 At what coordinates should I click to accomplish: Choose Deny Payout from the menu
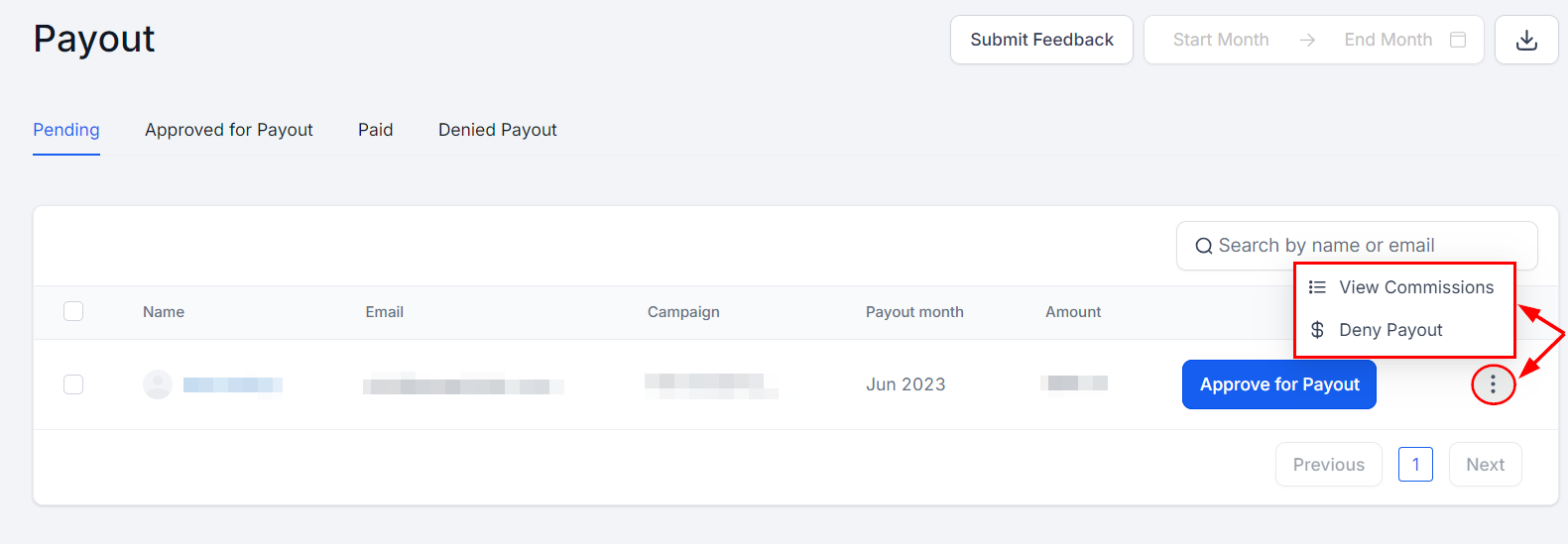click(x=1390, y=330)
